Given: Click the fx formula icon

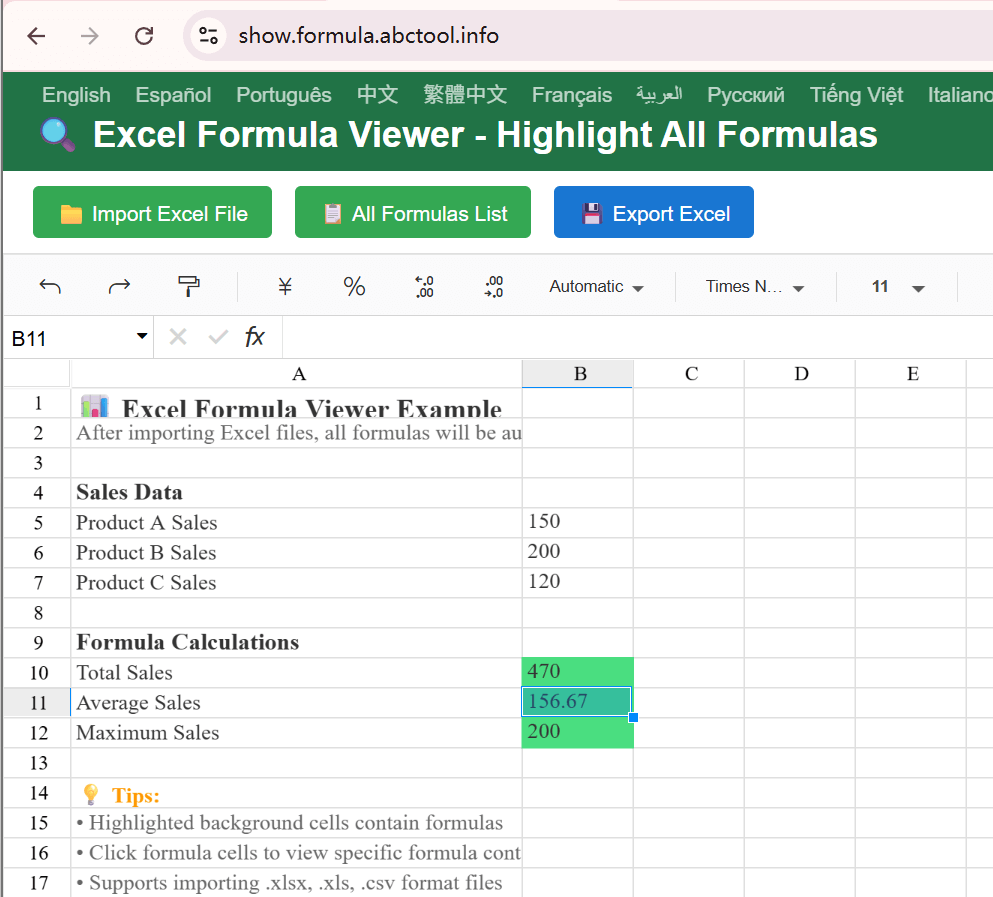Looking at the screenshot, I should tap(255, 337).
